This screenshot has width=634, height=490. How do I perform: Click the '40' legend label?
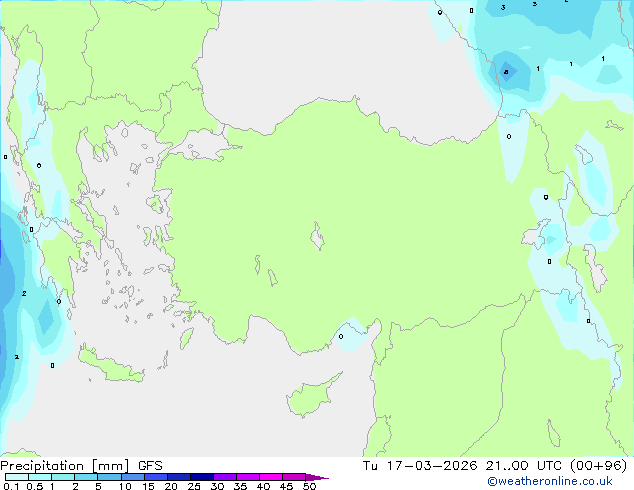click(263, 486)
